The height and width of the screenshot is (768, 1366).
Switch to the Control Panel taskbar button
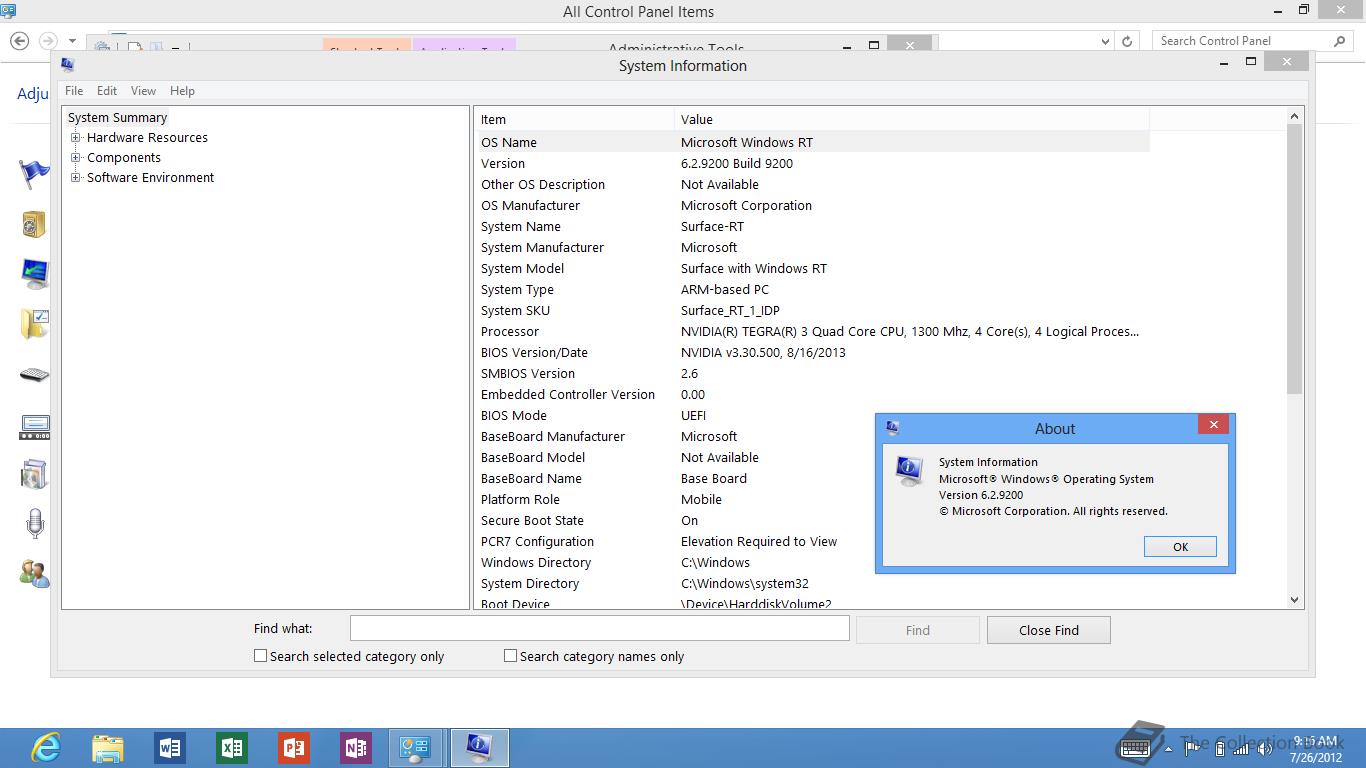[x=416, y=748]
